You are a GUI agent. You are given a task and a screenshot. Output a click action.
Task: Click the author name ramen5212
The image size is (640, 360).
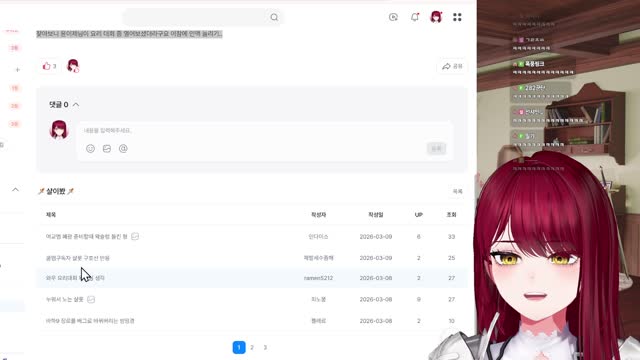point(318,278)
